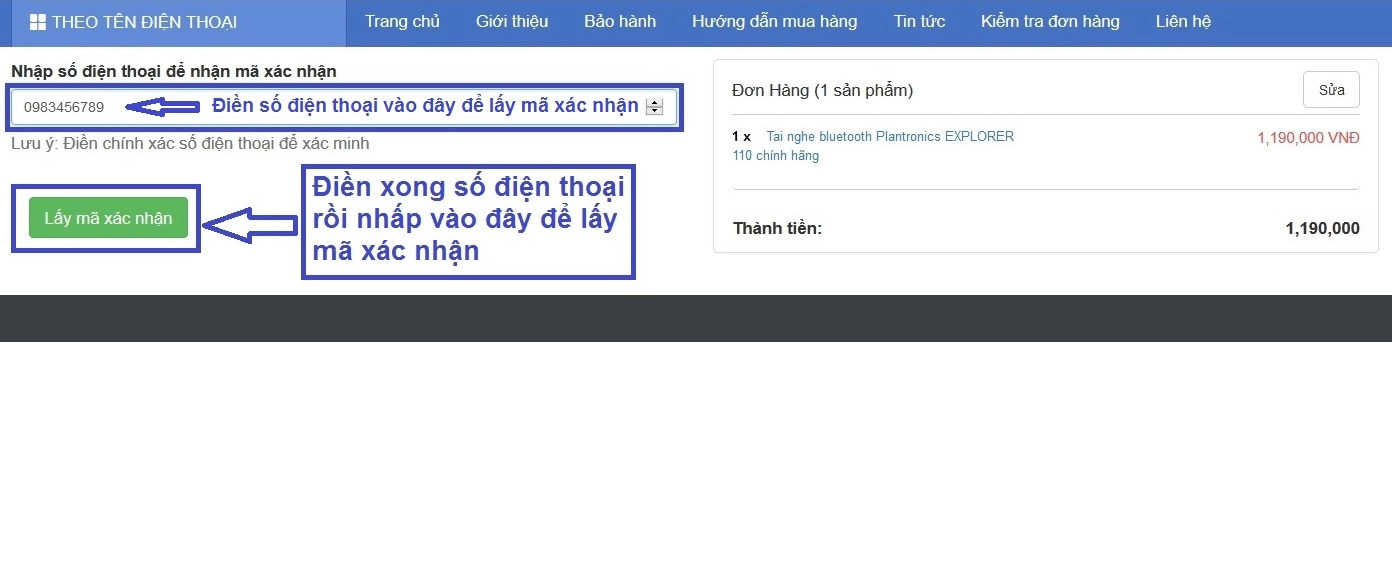Go to the Trang chủ page

tap(402, 22)
